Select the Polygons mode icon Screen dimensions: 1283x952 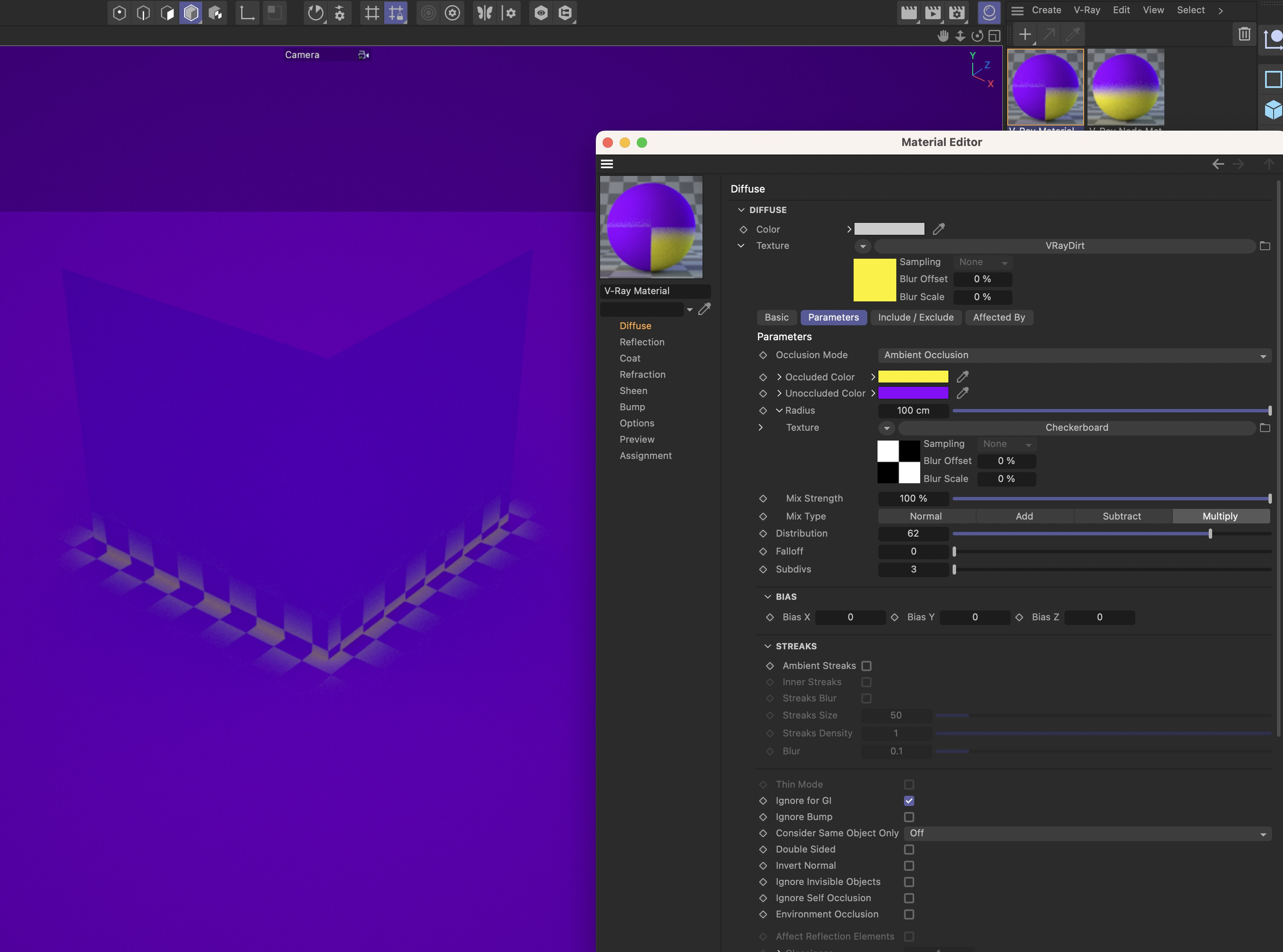(x=167, y=13)
